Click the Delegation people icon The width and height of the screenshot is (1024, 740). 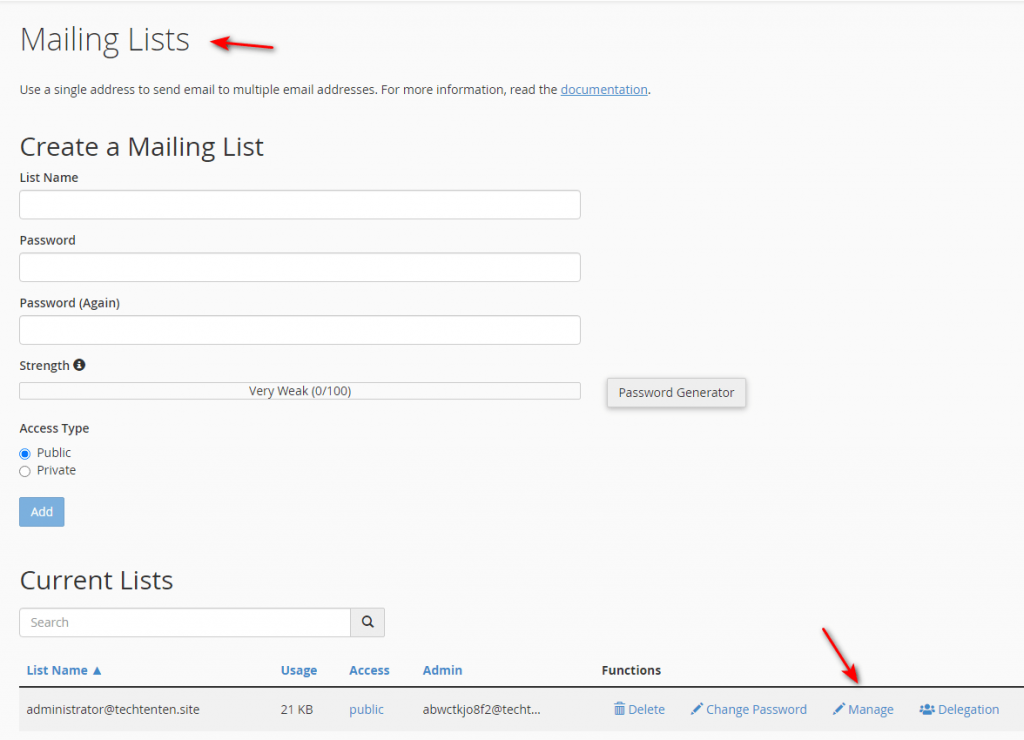pyautogui.click(x=926, y=709)
